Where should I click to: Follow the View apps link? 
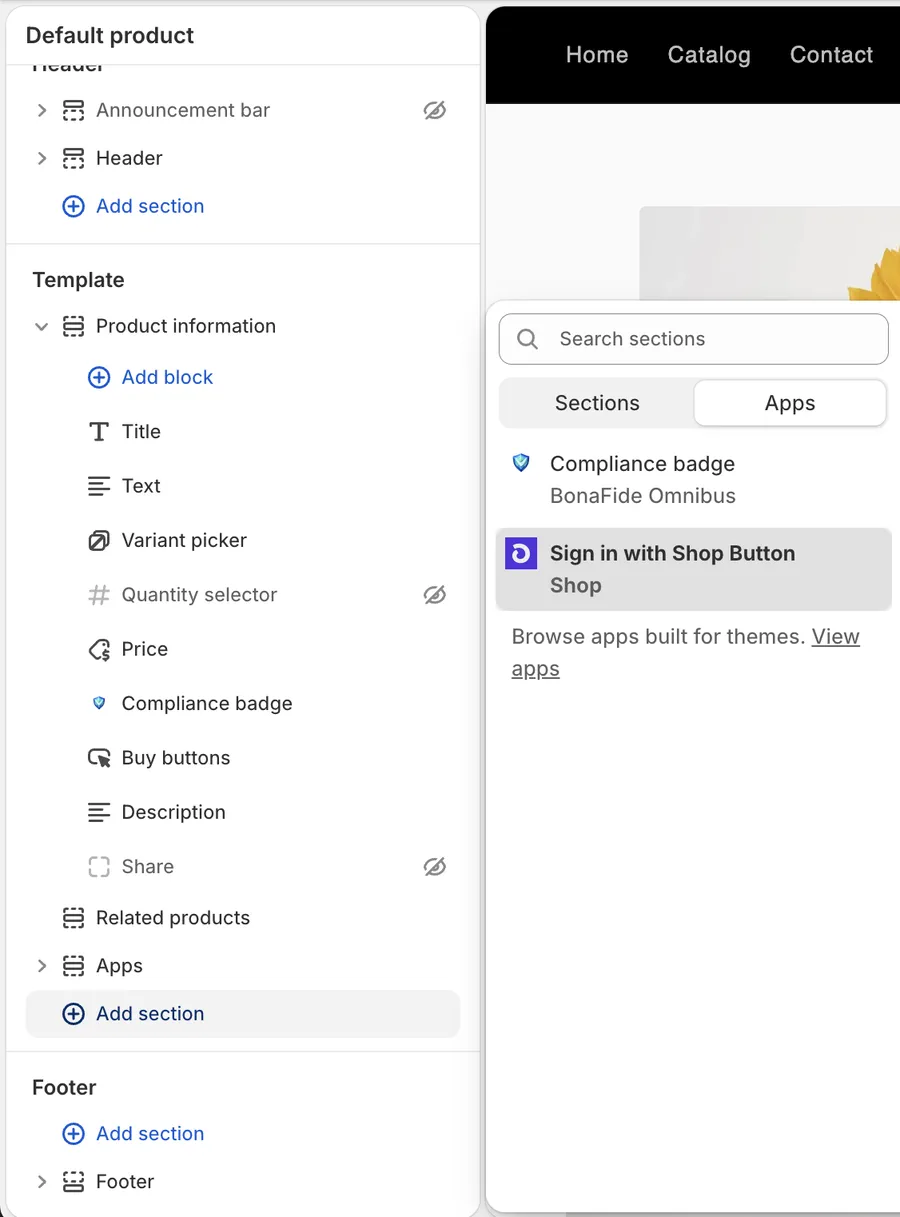coord(686,653)
